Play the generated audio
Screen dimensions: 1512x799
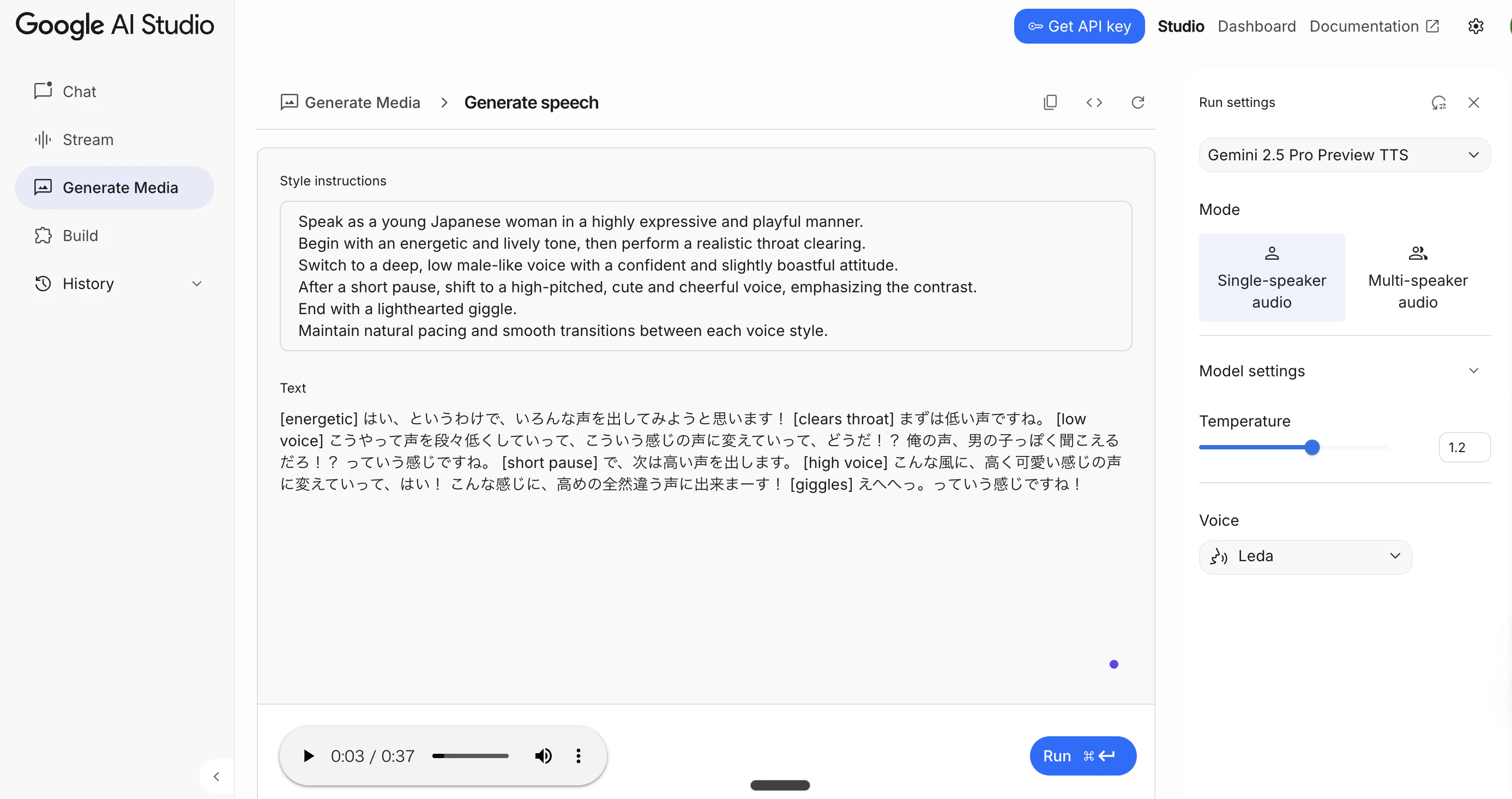(x=308, y=756)
